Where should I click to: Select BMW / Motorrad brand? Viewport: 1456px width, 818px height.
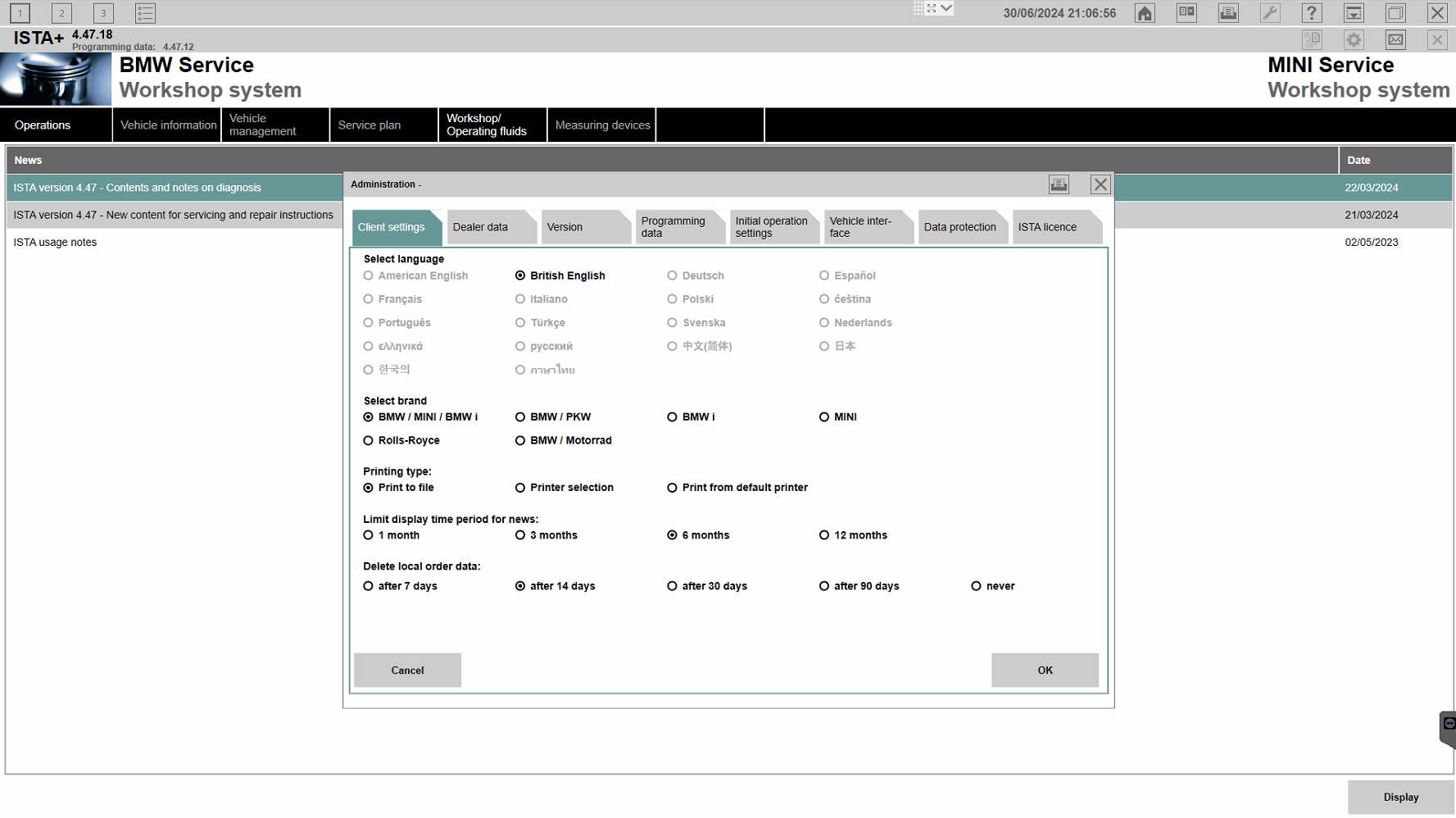tap(564, 441)
